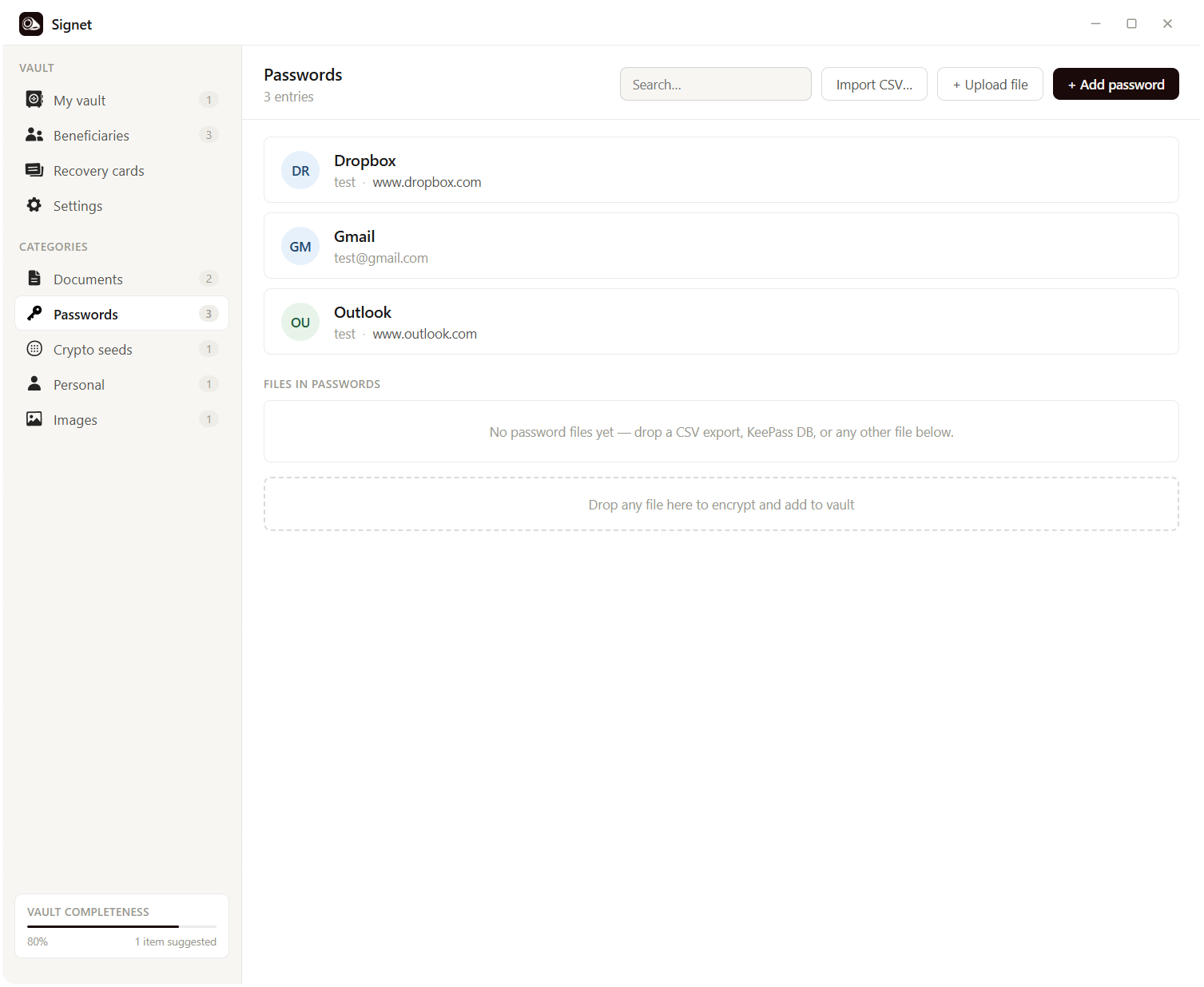The image size is (1204, 987).
Task: Click the Upload file button
Action: point(990,84)
